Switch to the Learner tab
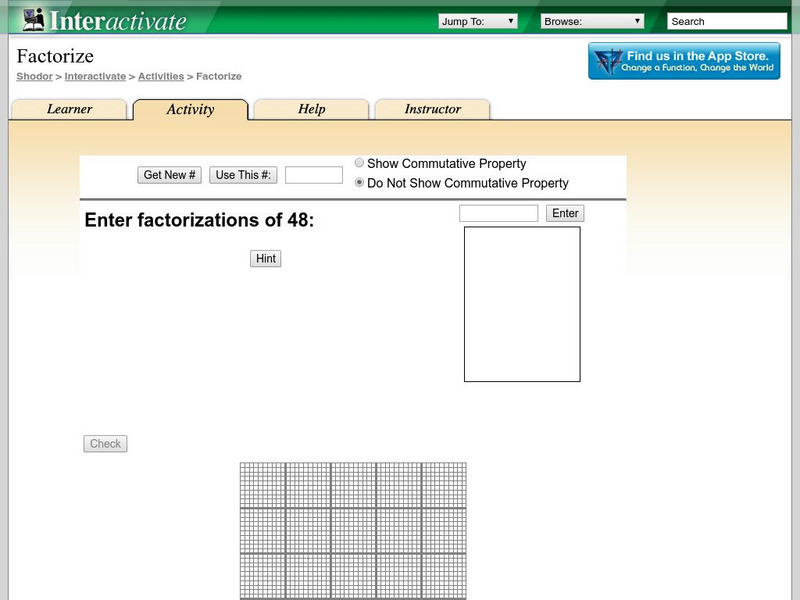800x600 pixels. pyautogui.click(x=69, y=109)
